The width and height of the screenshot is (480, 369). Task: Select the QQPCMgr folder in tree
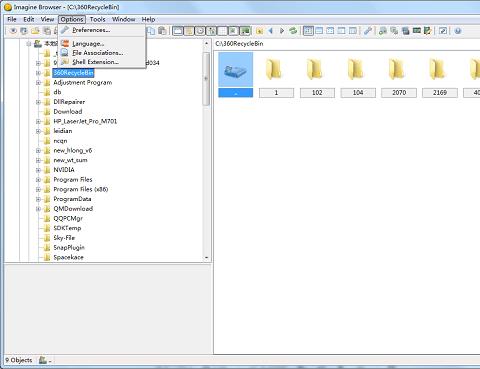coord(68,218)
